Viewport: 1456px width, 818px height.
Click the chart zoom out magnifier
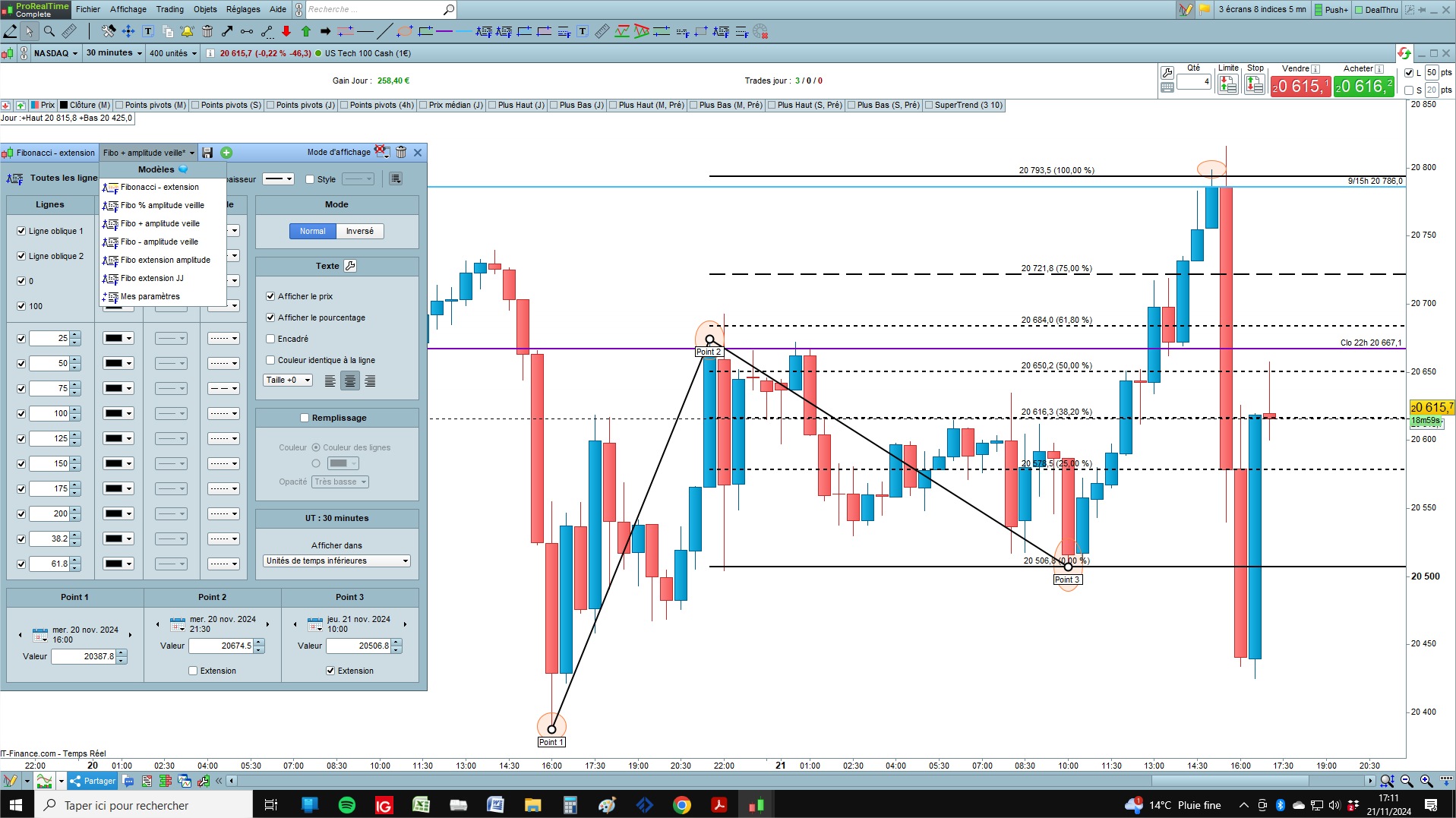pyautogui.click(x=1407, y=781)
